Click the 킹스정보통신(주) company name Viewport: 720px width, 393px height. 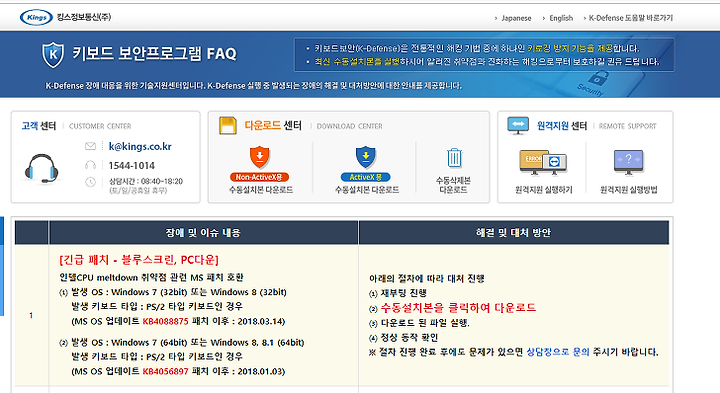pos(84,17)
